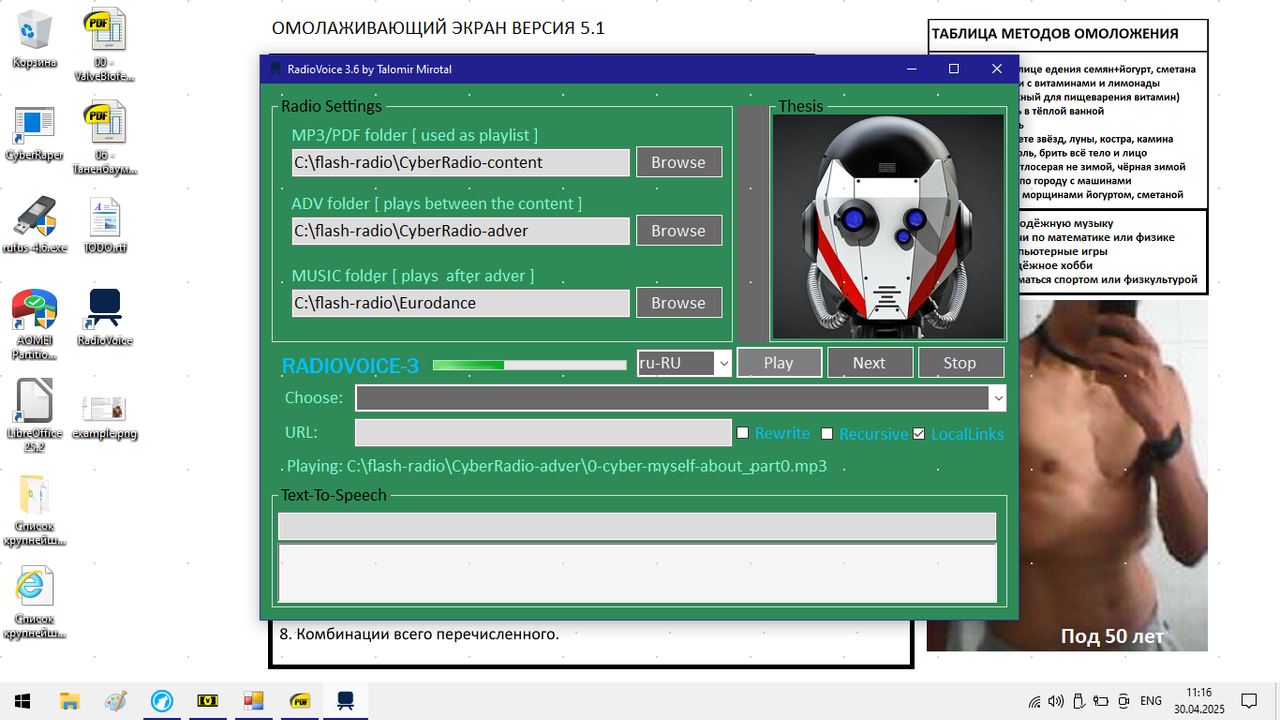
Task: Switch to the PDF viewer taskbar app
Action: click(299, 701)
